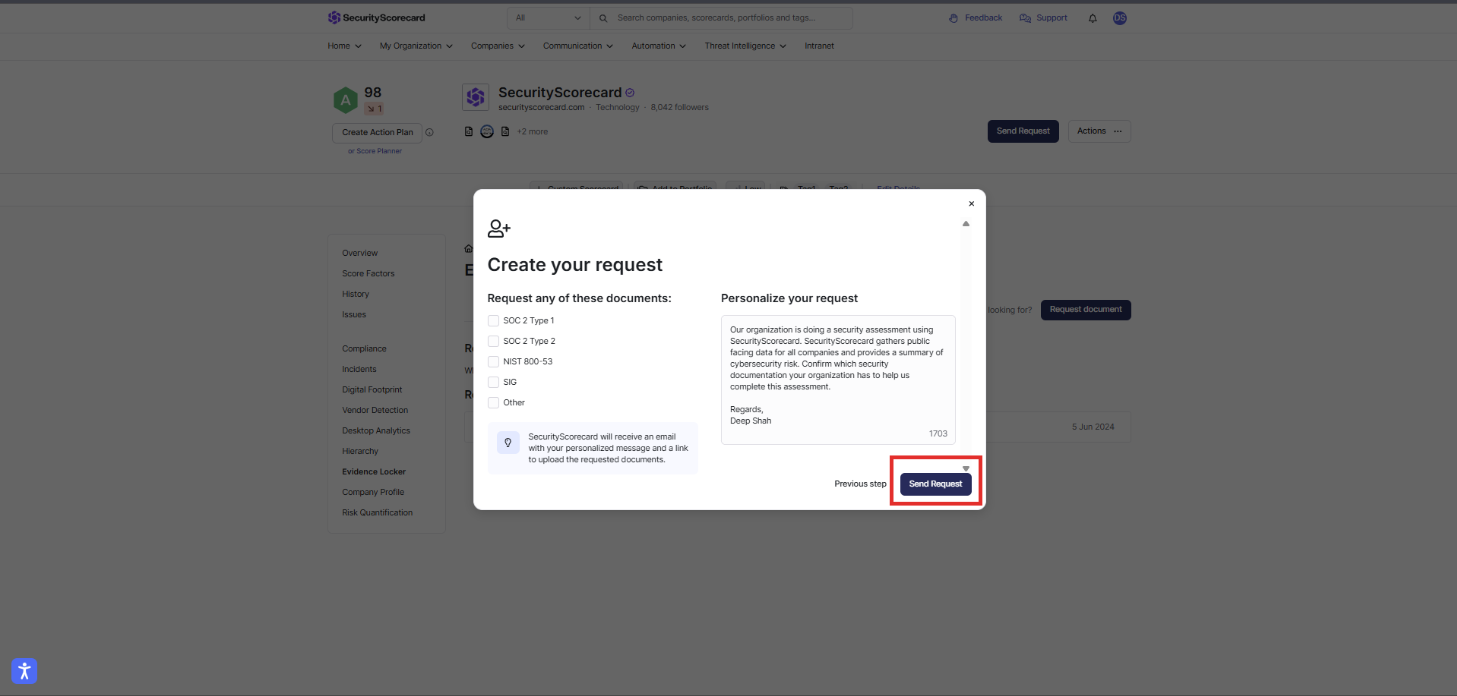Click the Request document button

[1086, 310]
